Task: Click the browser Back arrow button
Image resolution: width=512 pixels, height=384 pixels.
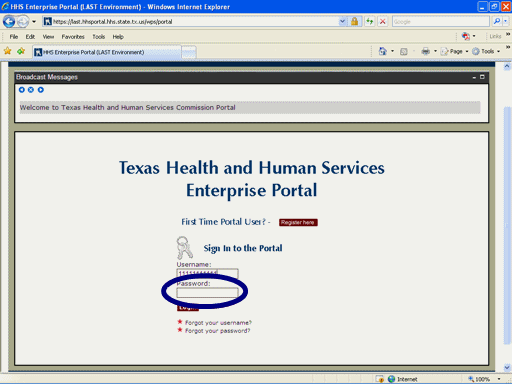Action: pos(9,22)
